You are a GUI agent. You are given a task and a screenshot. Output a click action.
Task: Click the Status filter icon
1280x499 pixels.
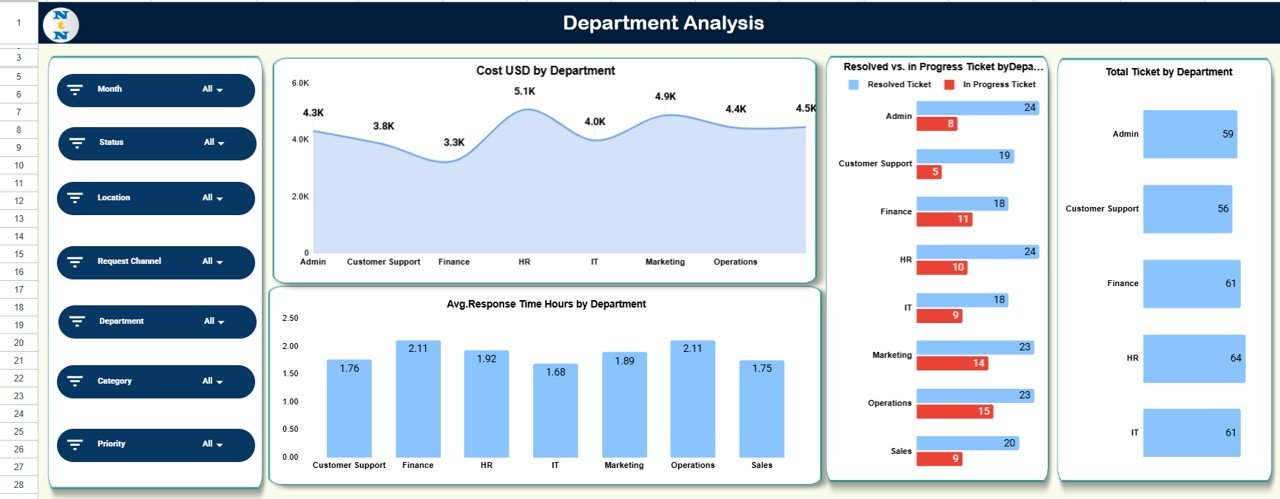77,143
